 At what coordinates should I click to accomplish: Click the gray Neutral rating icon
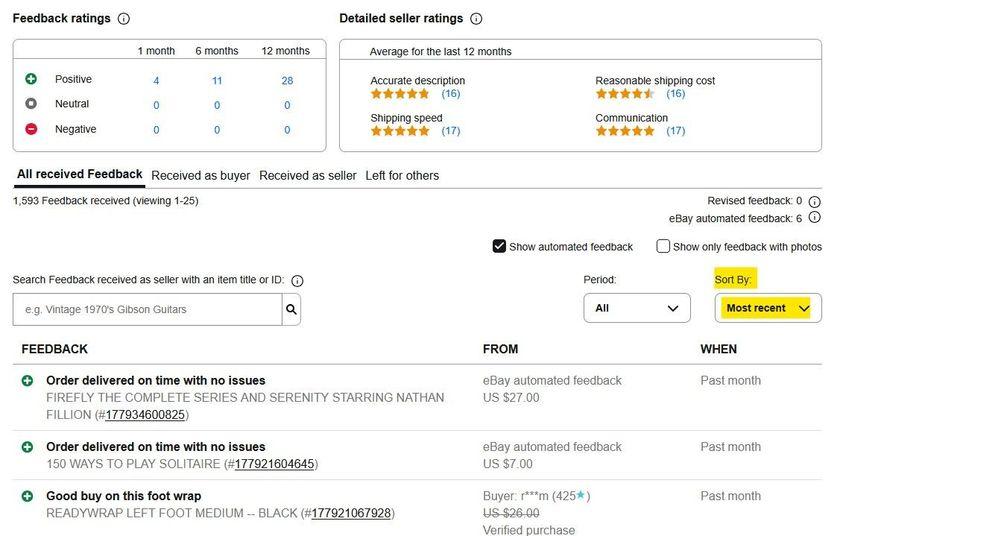31,103
